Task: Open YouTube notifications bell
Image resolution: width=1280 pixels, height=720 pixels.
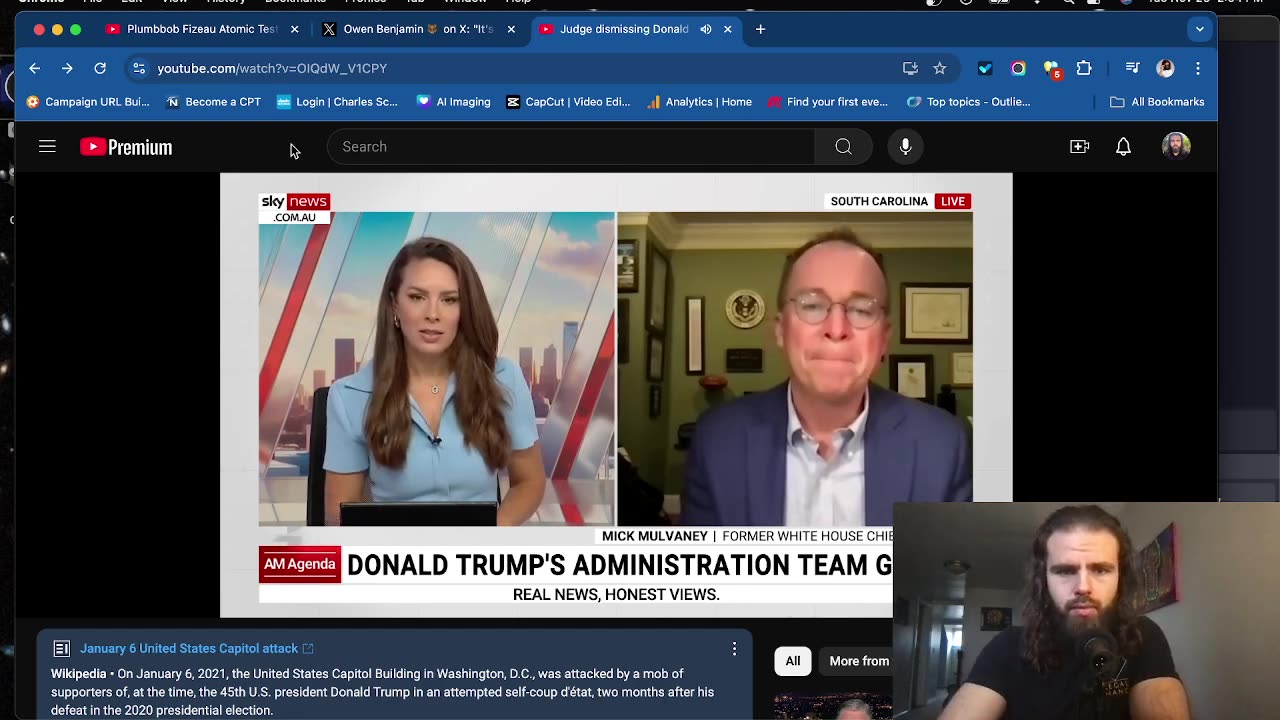Action: 1123,147
